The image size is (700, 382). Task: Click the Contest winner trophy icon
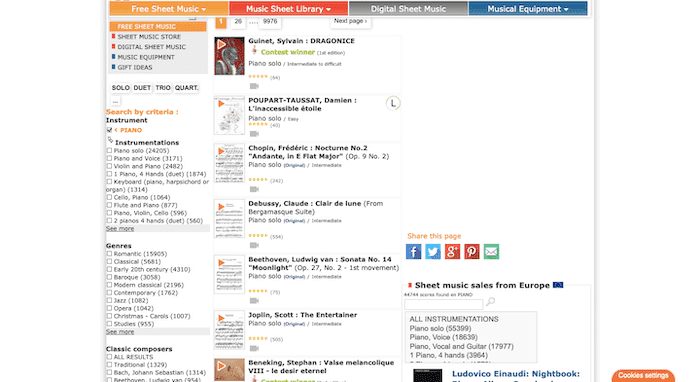(x=254, y=51)
